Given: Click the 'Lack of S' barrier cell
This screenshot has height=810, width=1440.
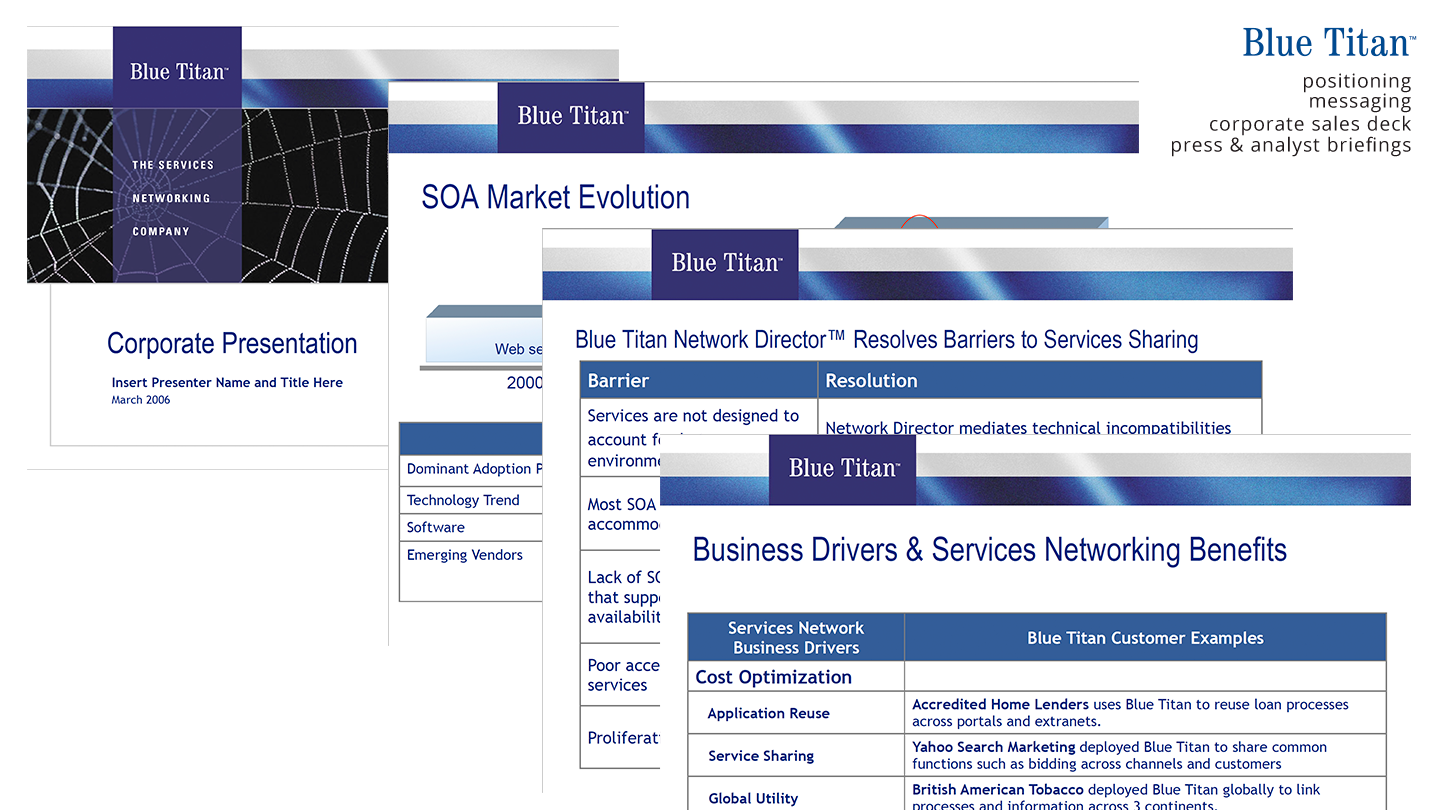Looking at the screenshot, I should point(621,597).
